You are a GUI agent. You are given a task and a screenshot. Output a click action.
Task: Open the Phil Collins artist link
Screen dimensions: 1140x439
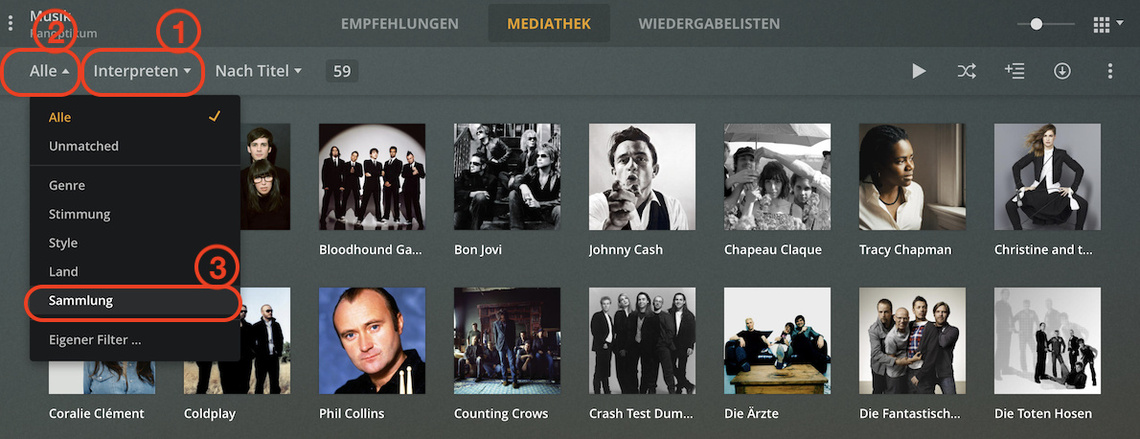351,414
